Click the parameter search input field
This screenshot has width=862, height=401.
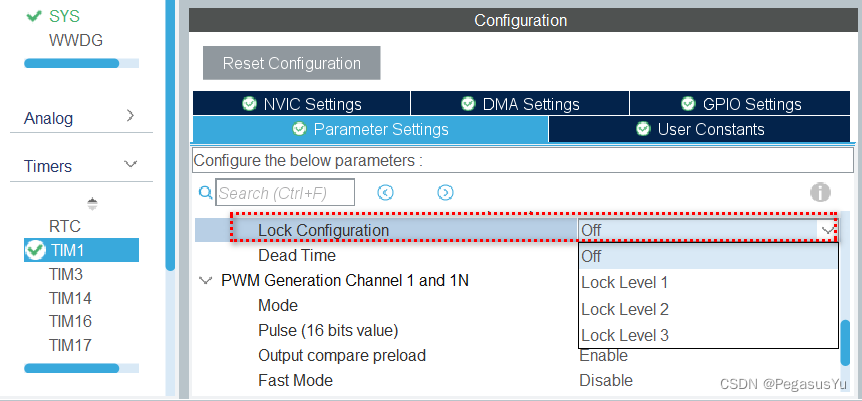pyautogui.click(x=271, y=193)
